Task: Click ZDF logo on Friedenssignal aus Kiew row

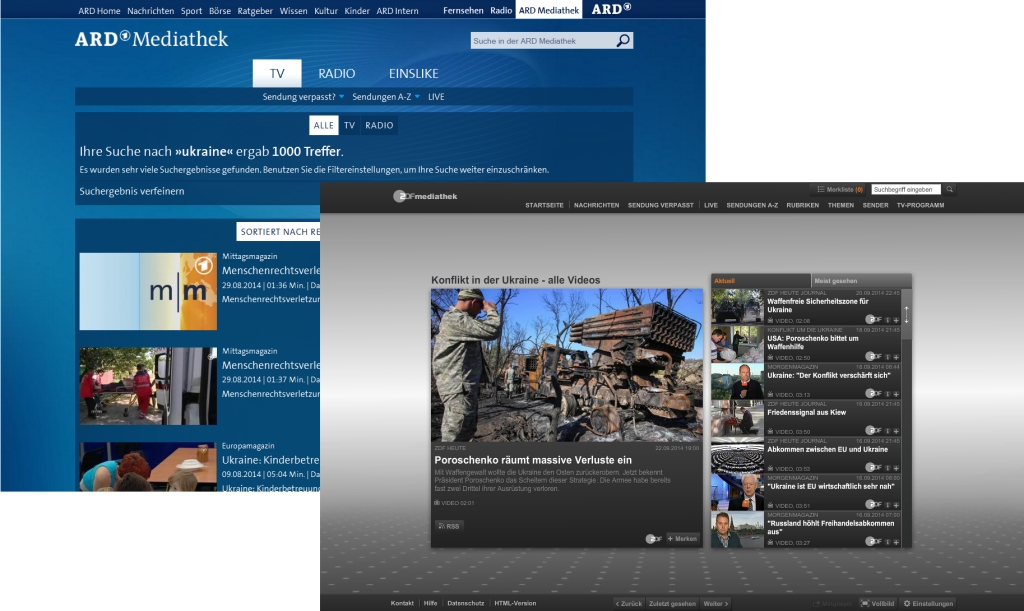Action: [x=873, y=430]
